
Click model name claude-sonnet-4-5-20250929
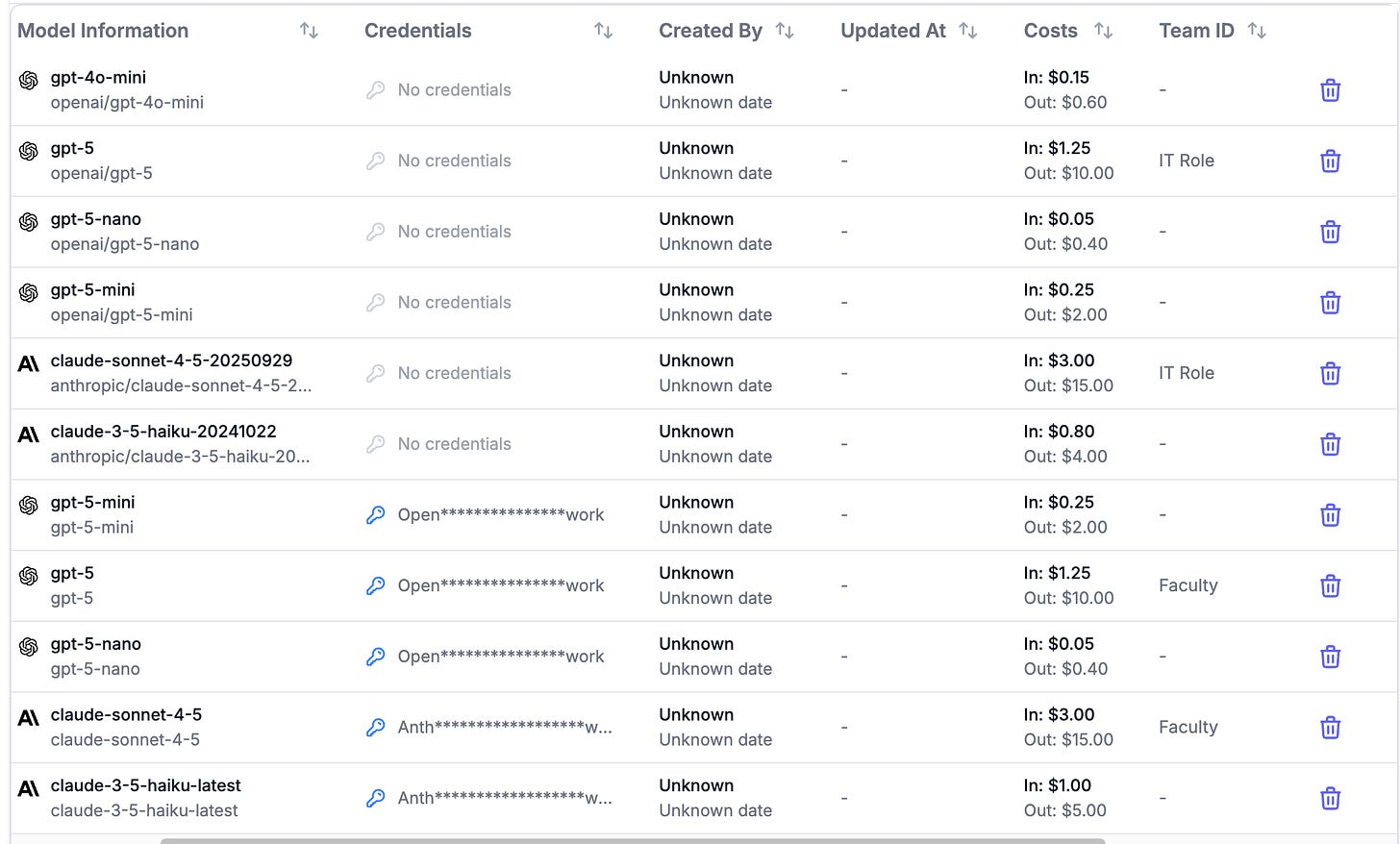171,360
